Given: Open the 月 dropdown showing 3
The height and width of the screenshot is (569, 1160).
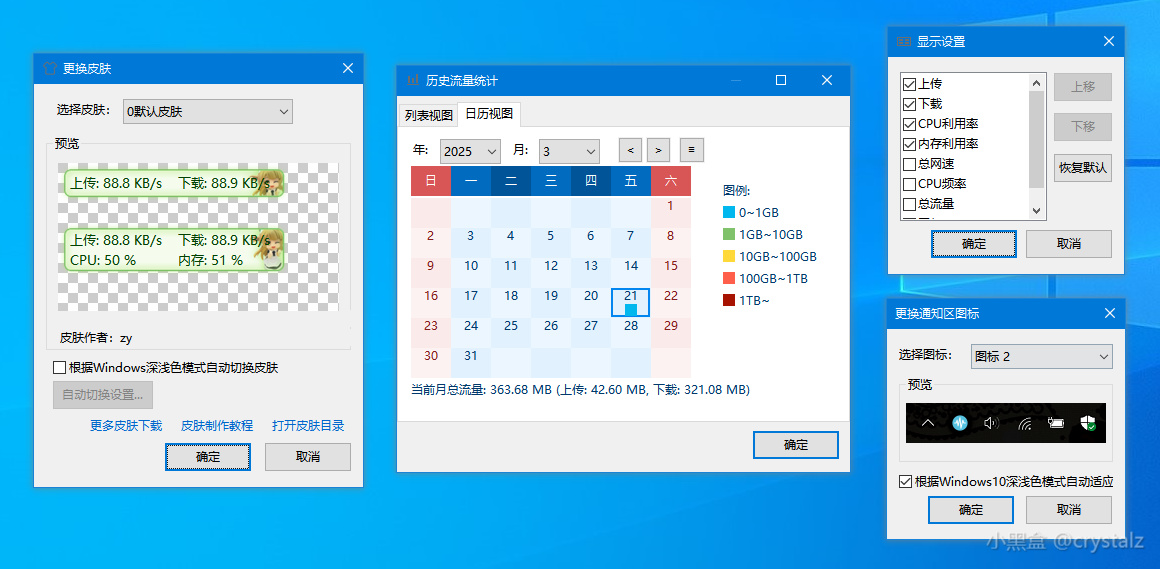Looking at the screenshot, I should point(569,151).
